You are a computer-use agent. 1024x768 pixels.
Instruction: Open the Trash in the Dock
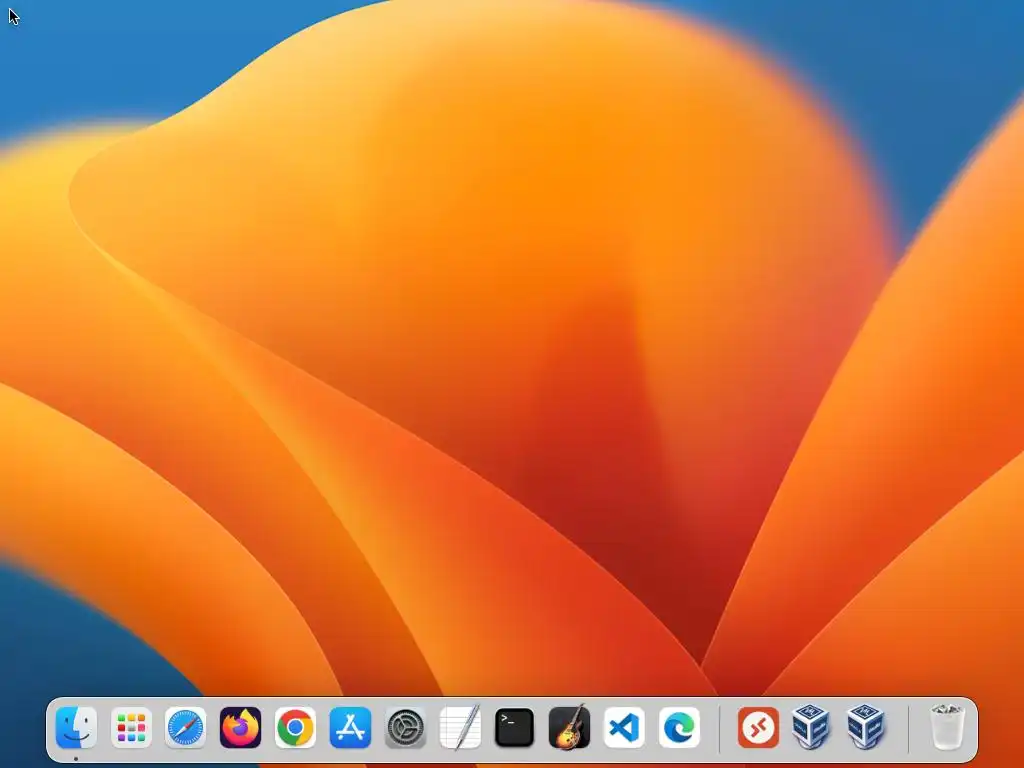pos(947,727)
